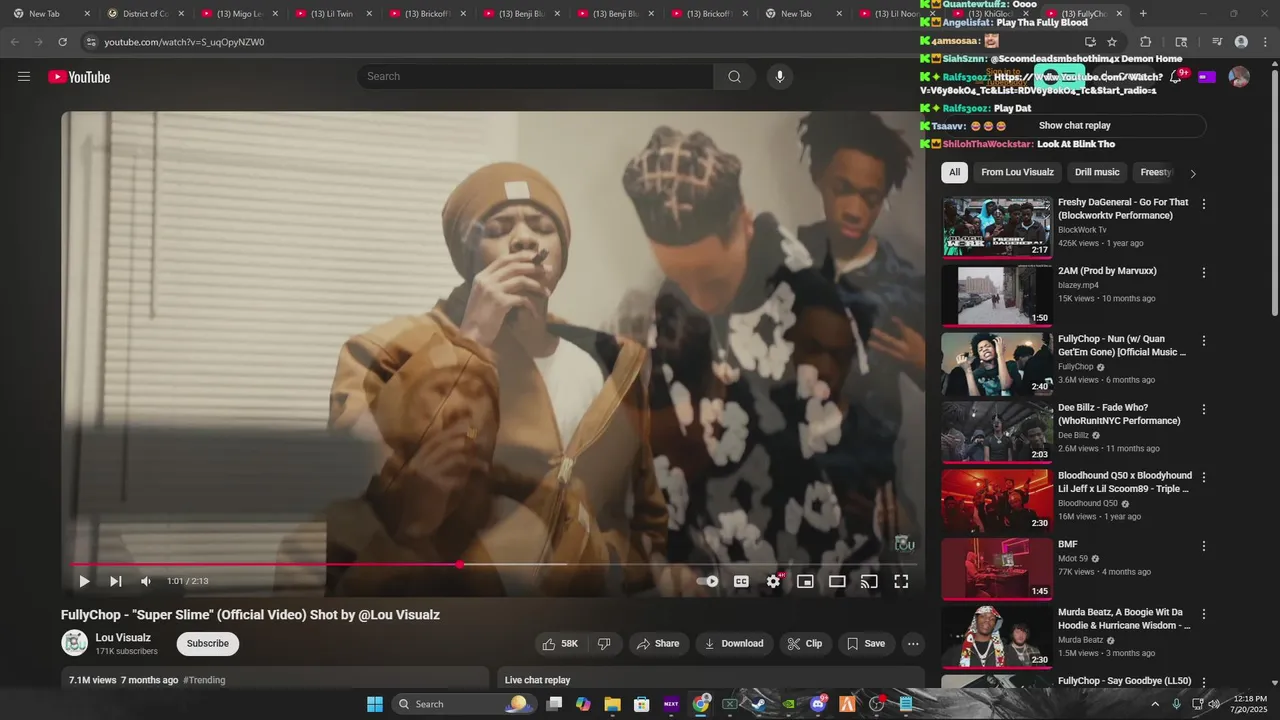Image resolution: width=1280 pixels, height=720 pixels.
Task: Save the video to a playlist
Action: coord(866,644)
